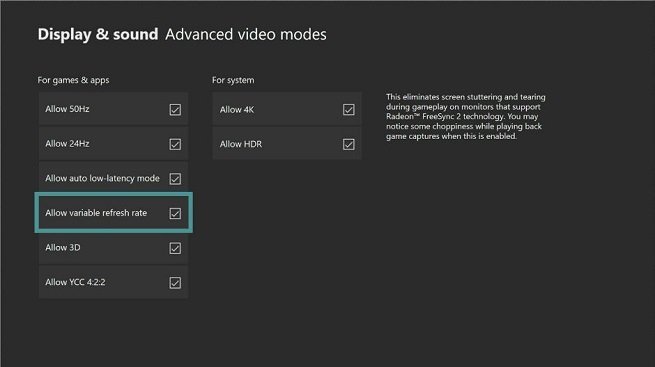Click the Advanced video modes title

(246, 34)
